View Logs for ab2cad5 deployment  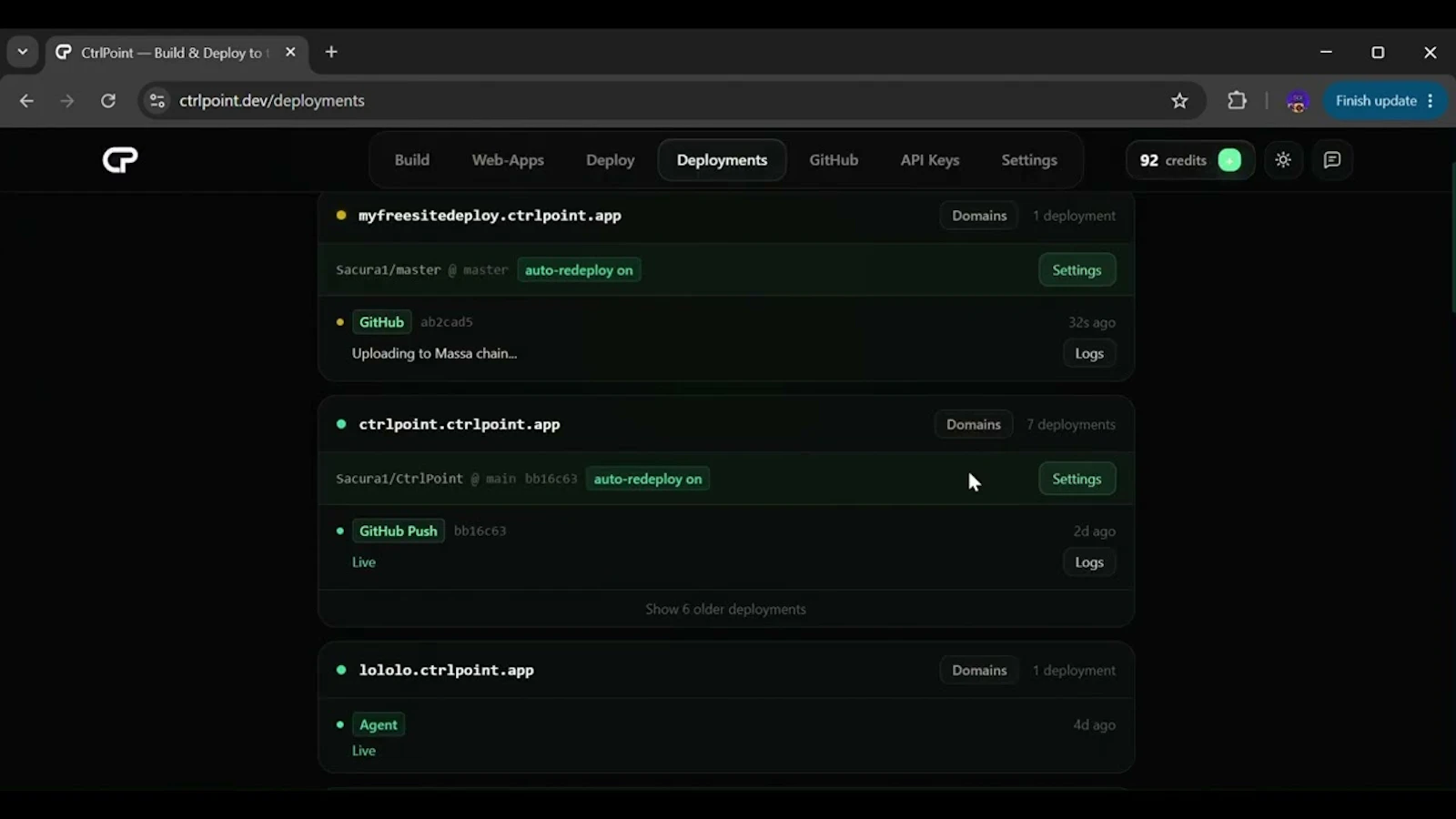click(1089, 353)
